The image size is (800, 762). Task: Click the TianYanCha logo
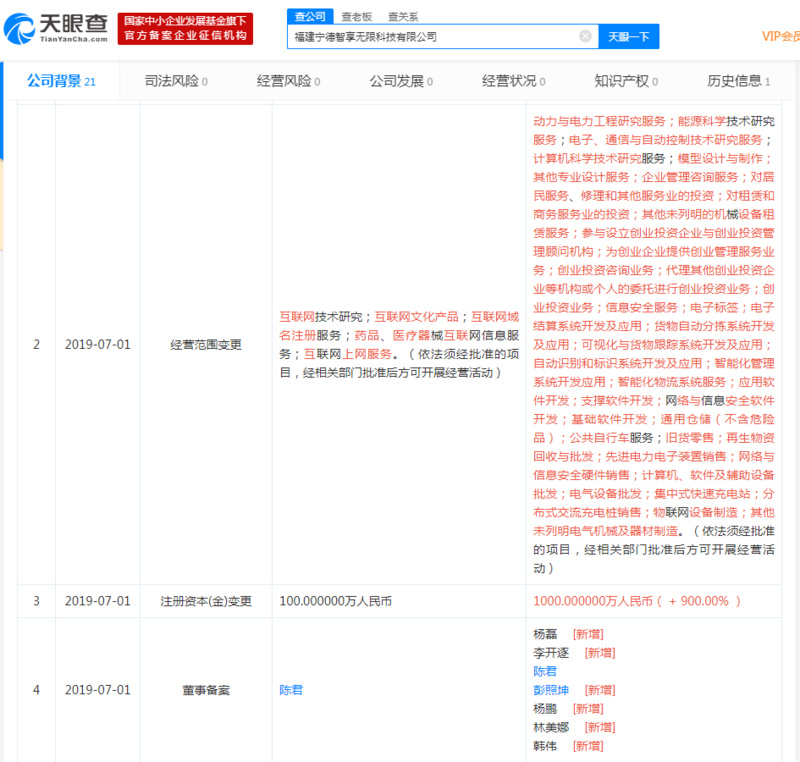pos(56,29)
